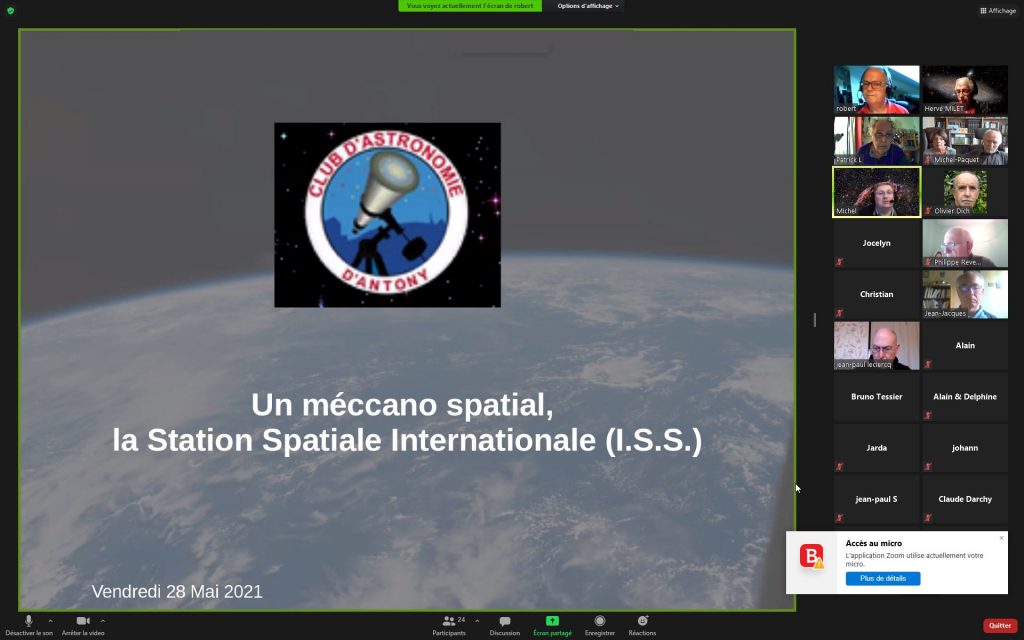
Task: Select Michel's highlighted video thumbnail
Action: tap(876, 192)
